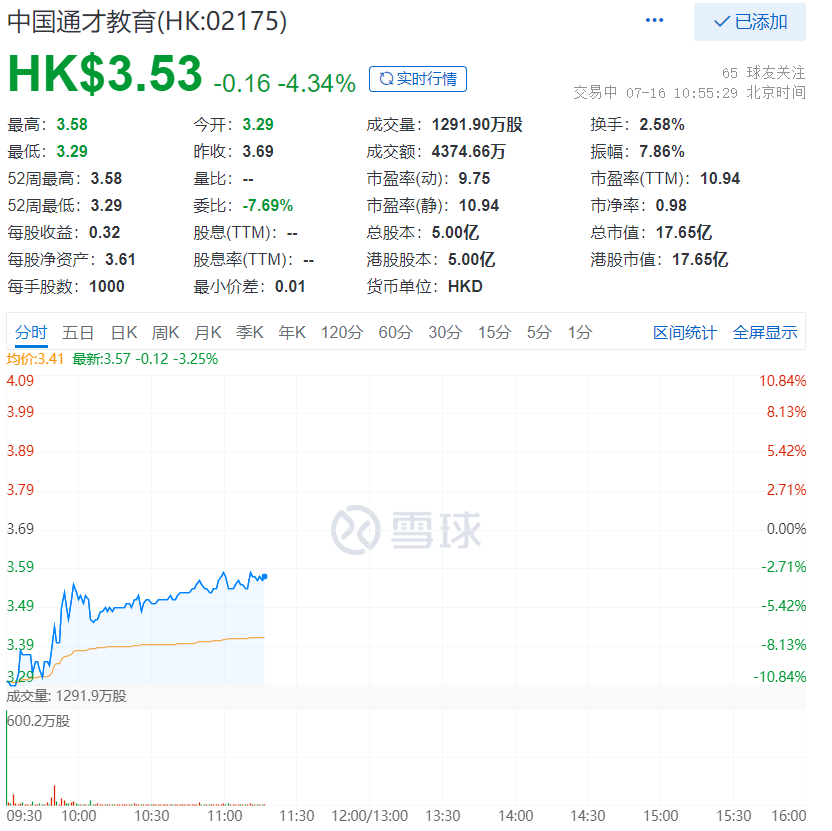Show the 30分 interval chart
The width and height of the screenshot is (832, 831).
click(445, 333)
